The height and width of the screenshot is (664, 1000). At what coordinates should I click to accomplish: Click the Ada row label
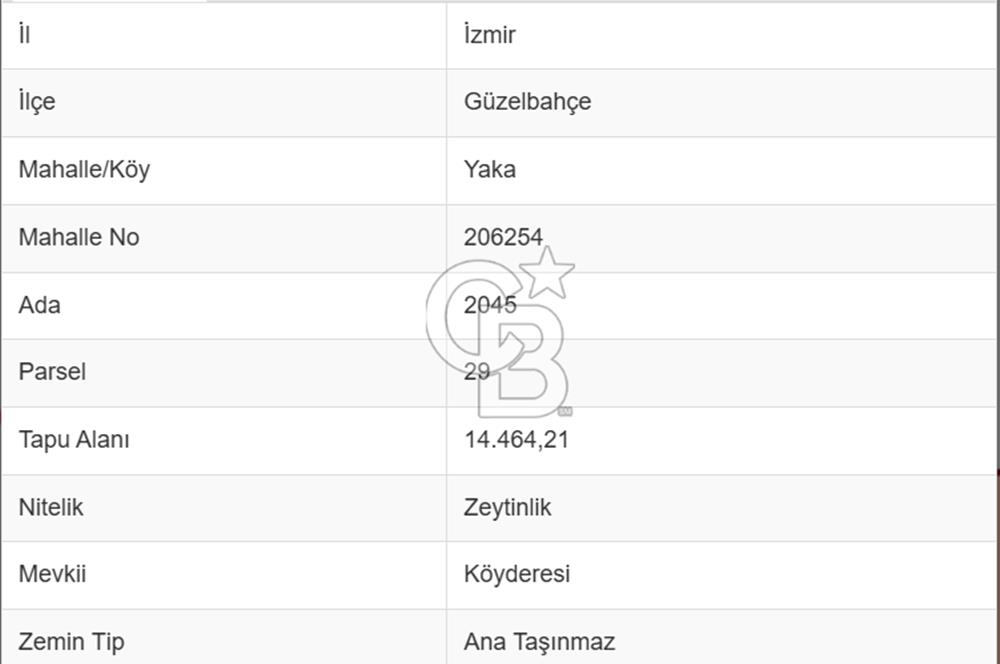click(39, 305)
